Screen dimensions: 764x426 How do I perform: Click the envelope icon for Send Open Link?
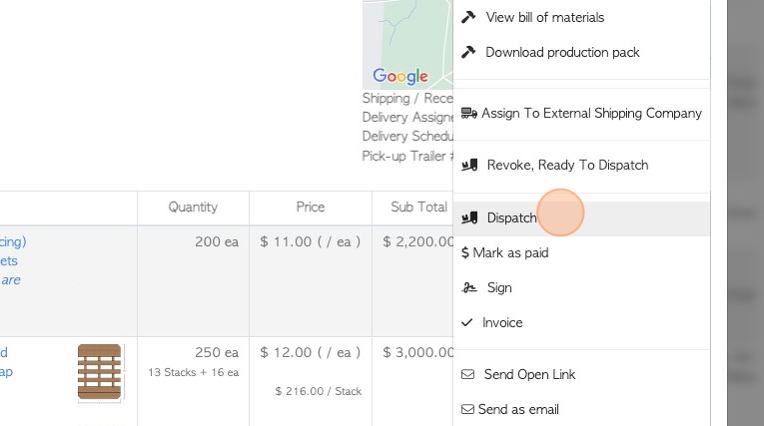coord(468,375)
